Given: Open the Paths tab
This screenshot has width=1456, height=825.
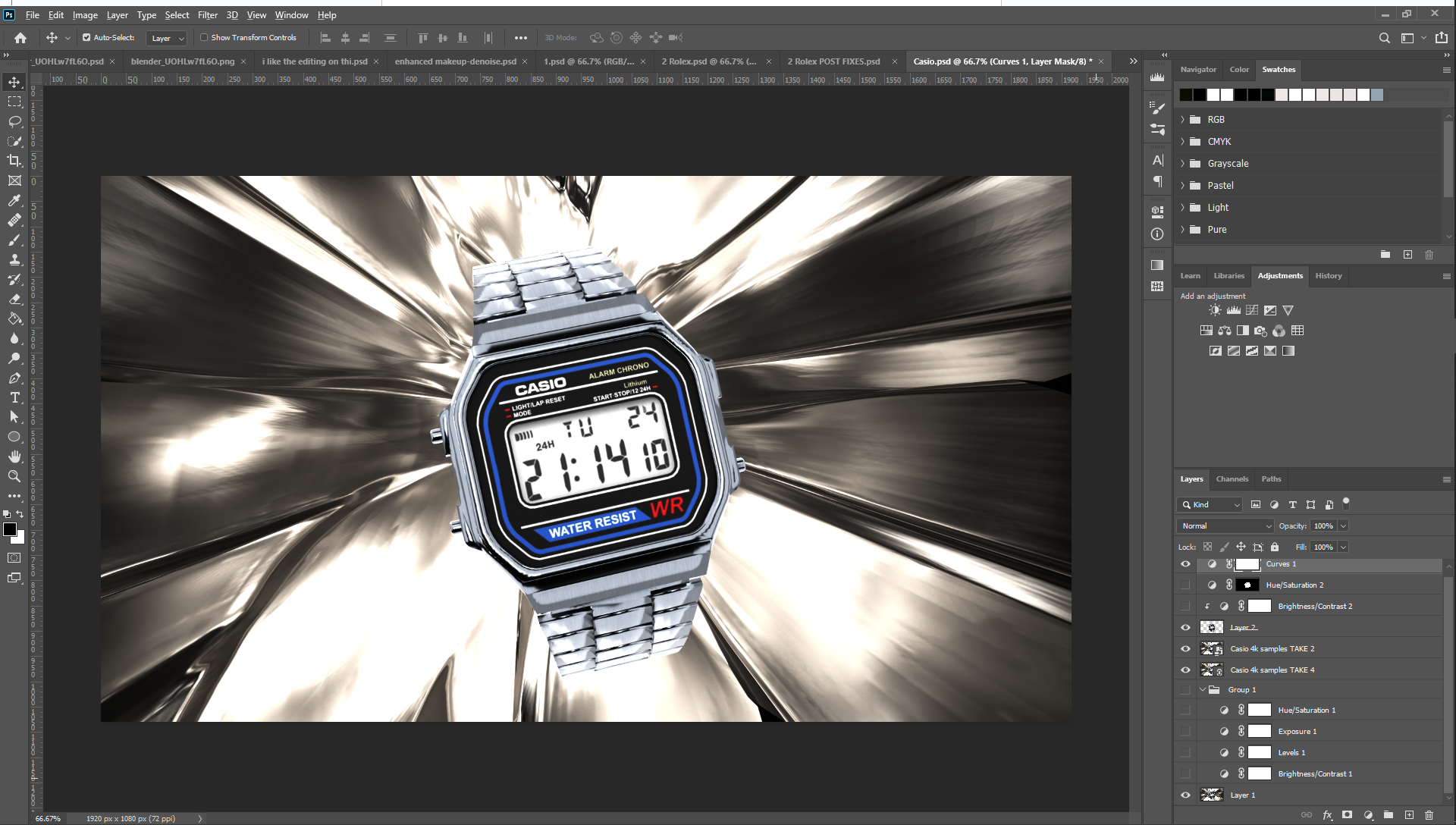Looking at the screenshot, I should (1271, 479).
